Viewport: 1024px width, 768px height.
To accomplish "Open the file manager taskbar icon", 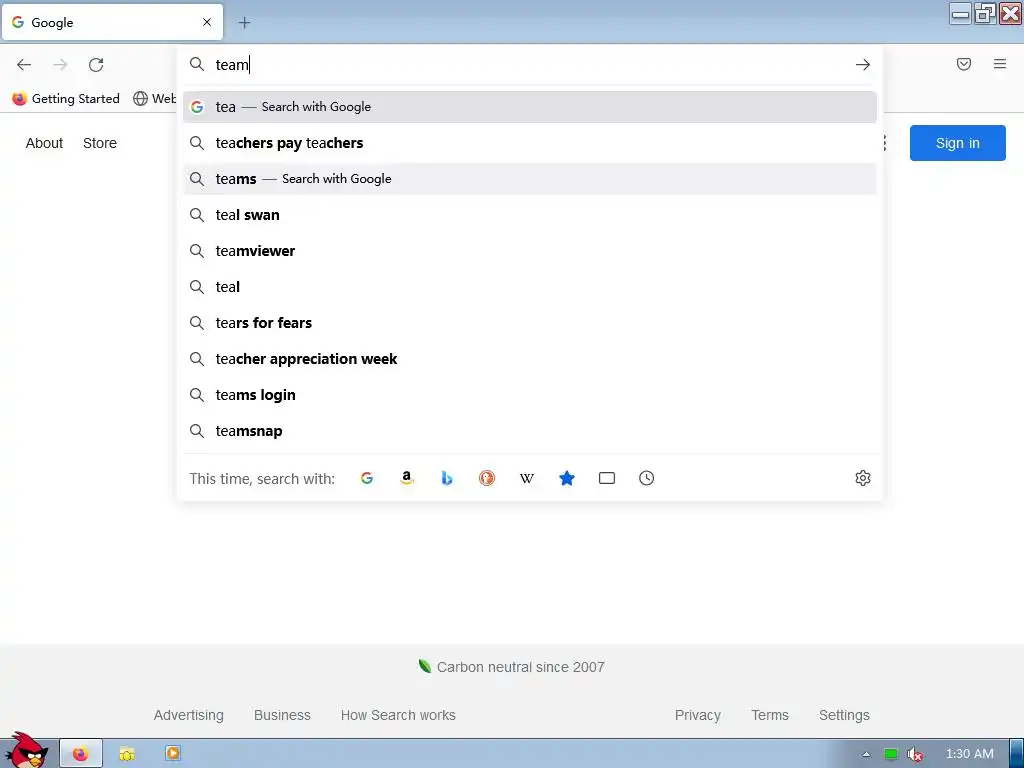I will 127,754.
